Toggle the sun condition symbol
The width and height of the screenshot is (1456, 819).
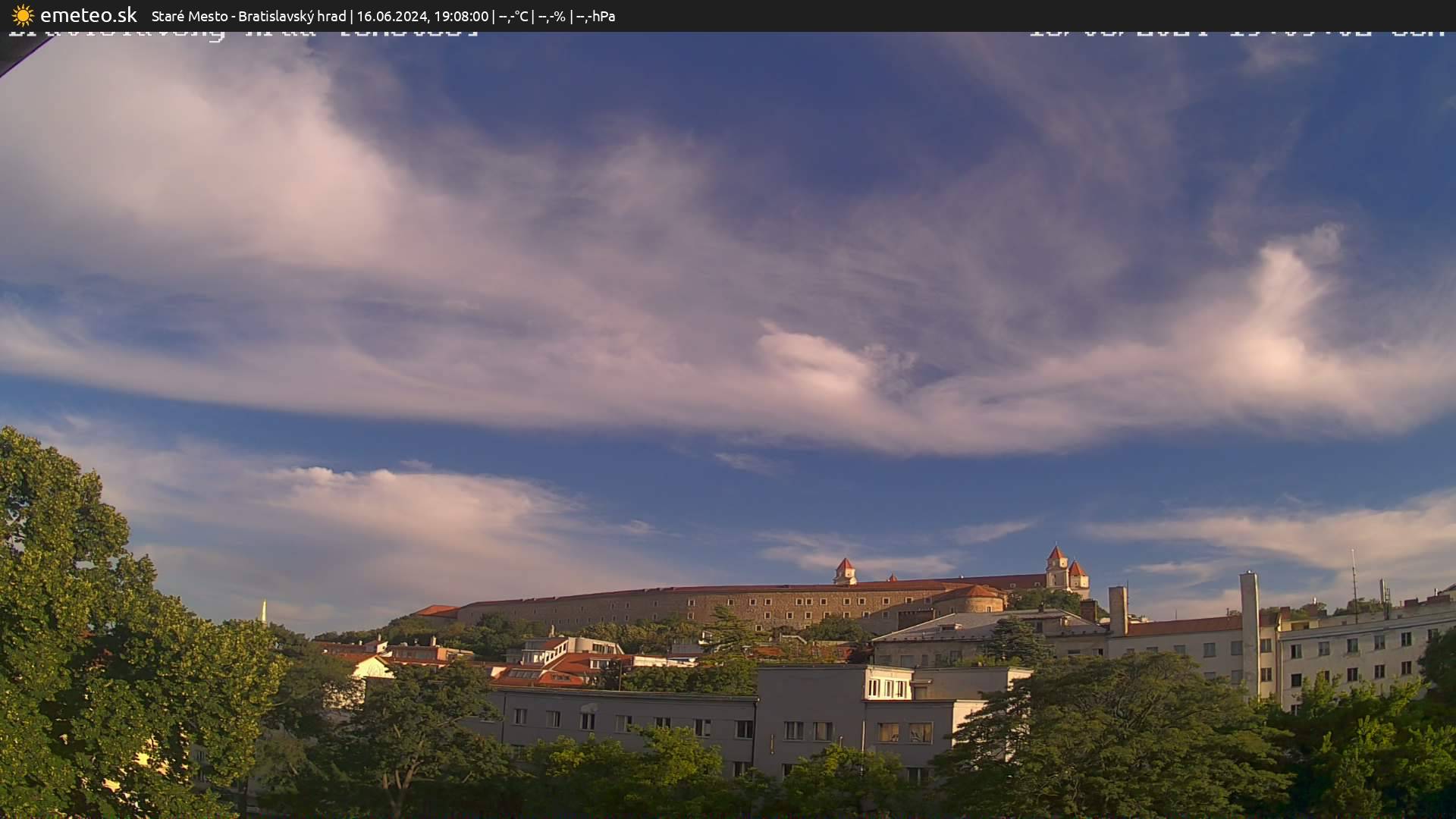click(23, 15)
